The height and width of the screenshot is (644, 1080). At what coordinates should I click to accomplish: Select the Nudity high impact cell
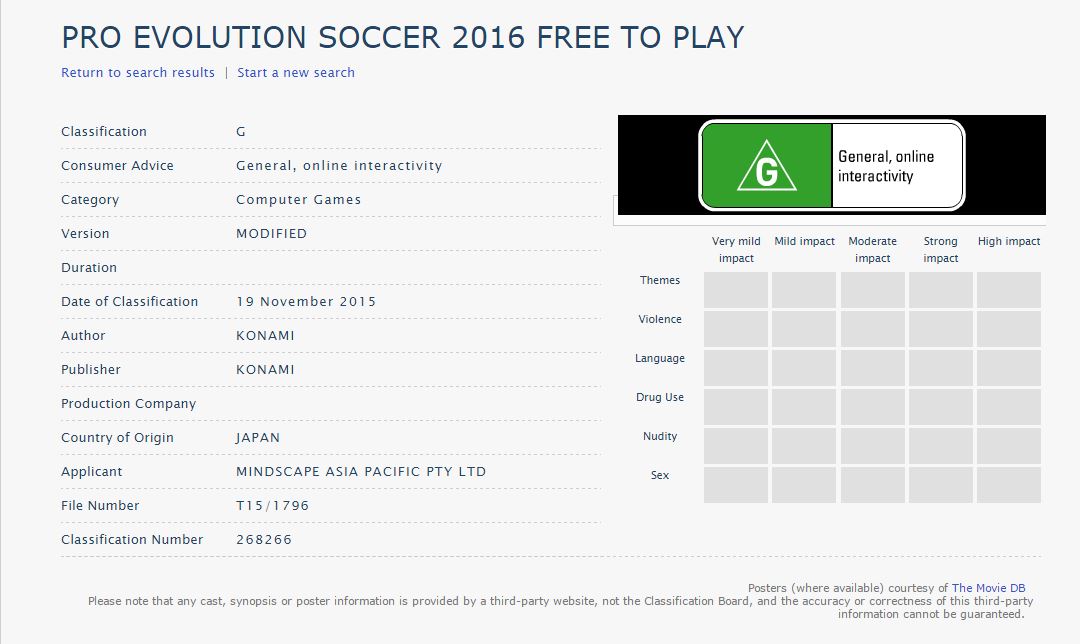1008,446
